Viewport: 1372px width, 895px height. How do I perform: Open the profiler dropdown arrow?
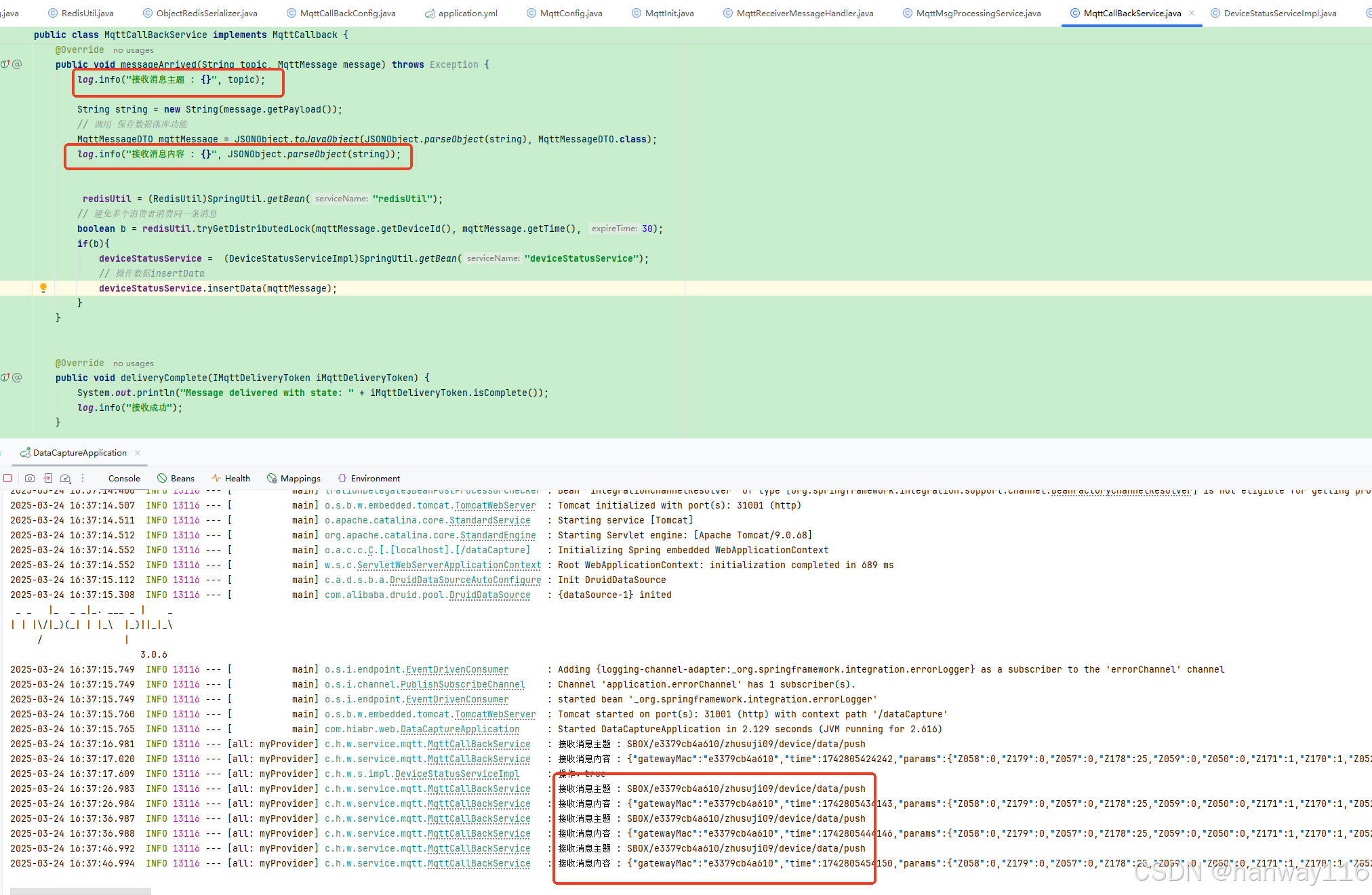(x=70, y=483)
